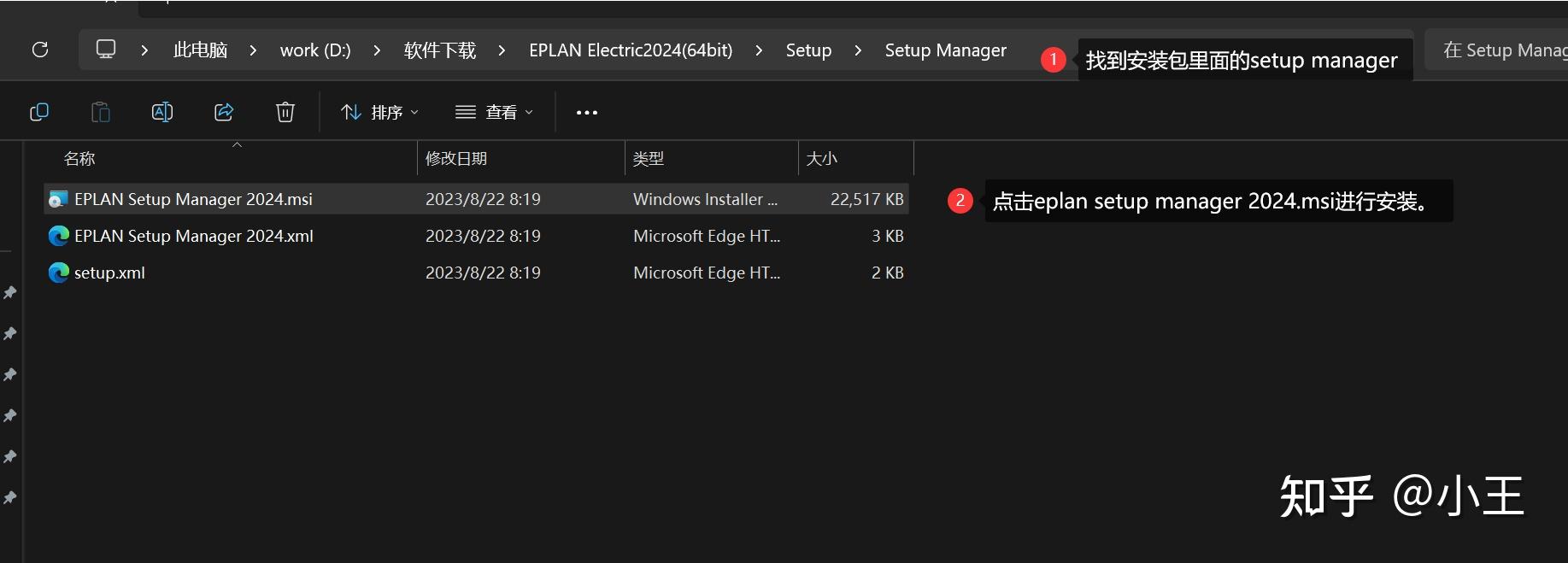Image resolution: width=1568 pixels, height=563 pixels.
Task: Go to work (D:) breadcrumb
Action: pos(315,50)
